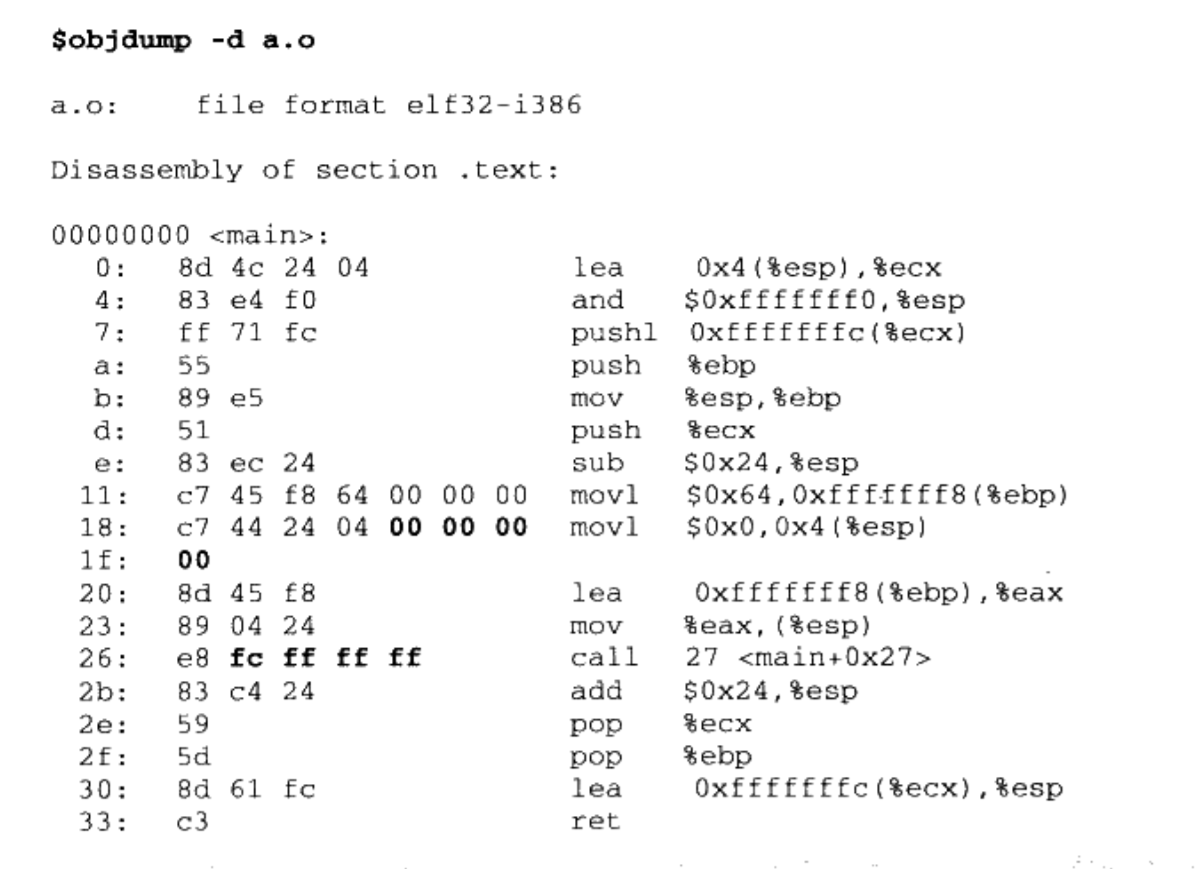
Task: Click the '00000000 <main>:' label
Action: click(x=191, y=235)
